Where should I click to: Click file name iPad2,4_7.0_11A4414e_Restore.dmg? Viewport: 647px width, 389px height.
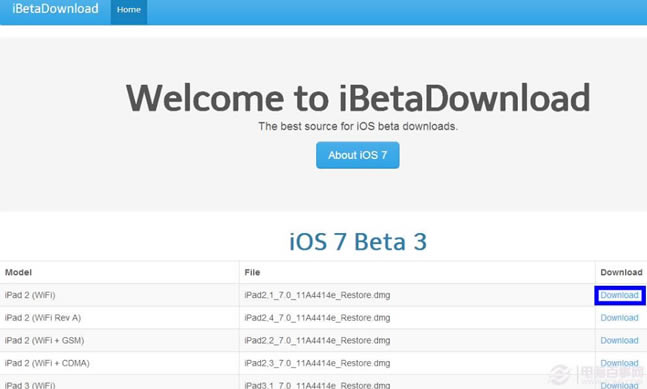point(317,318)
